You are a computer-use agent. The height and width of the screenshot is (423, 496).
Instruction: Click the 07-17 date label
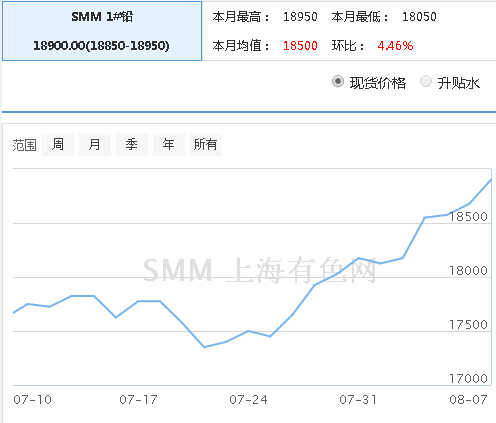(x=138, y=400)
